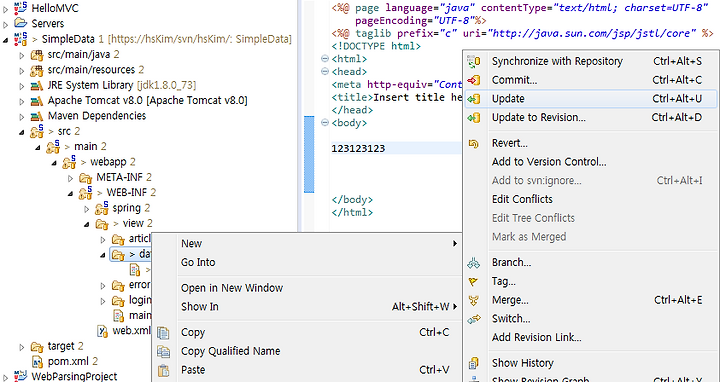The width and height of the screenshot is (720, 382).
Task: Click the Update to Revision icon
Action: [473, 118]
